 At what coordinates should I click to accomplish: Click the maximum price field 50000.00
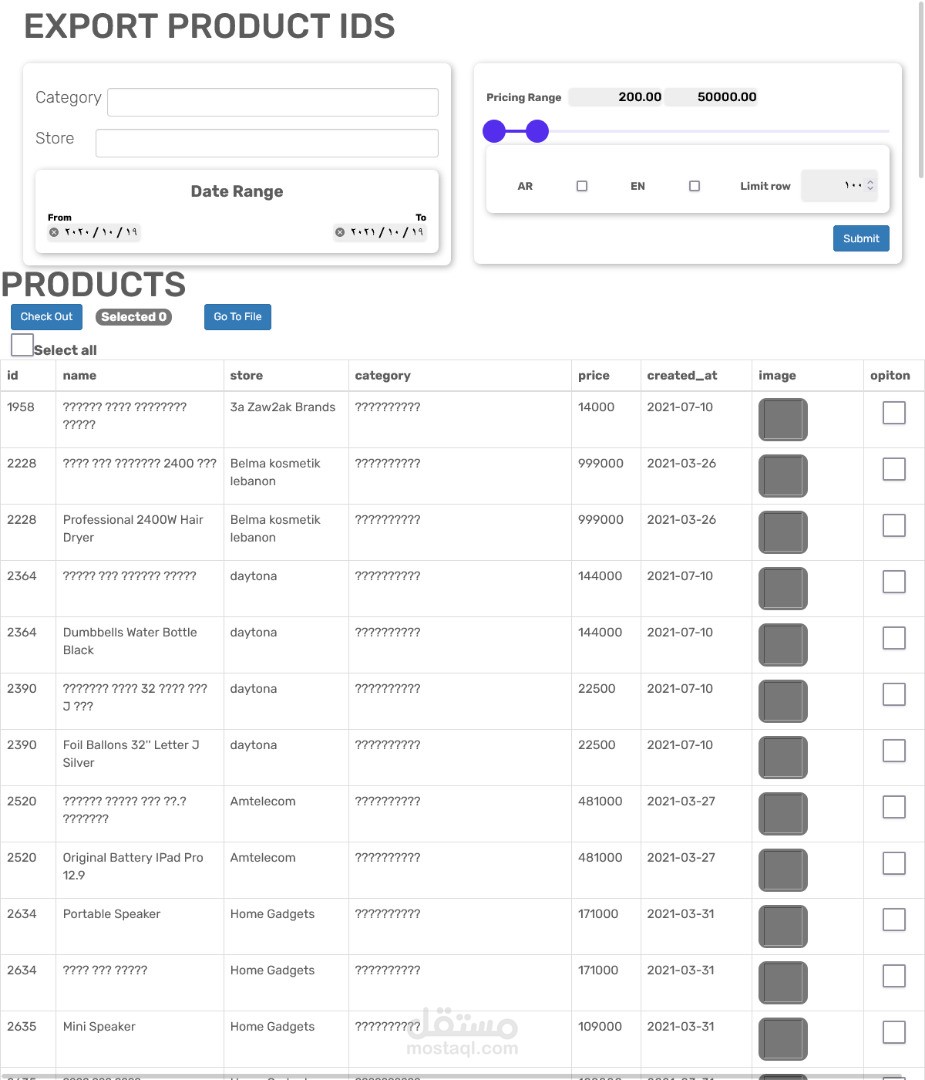(x=711, y=97)
